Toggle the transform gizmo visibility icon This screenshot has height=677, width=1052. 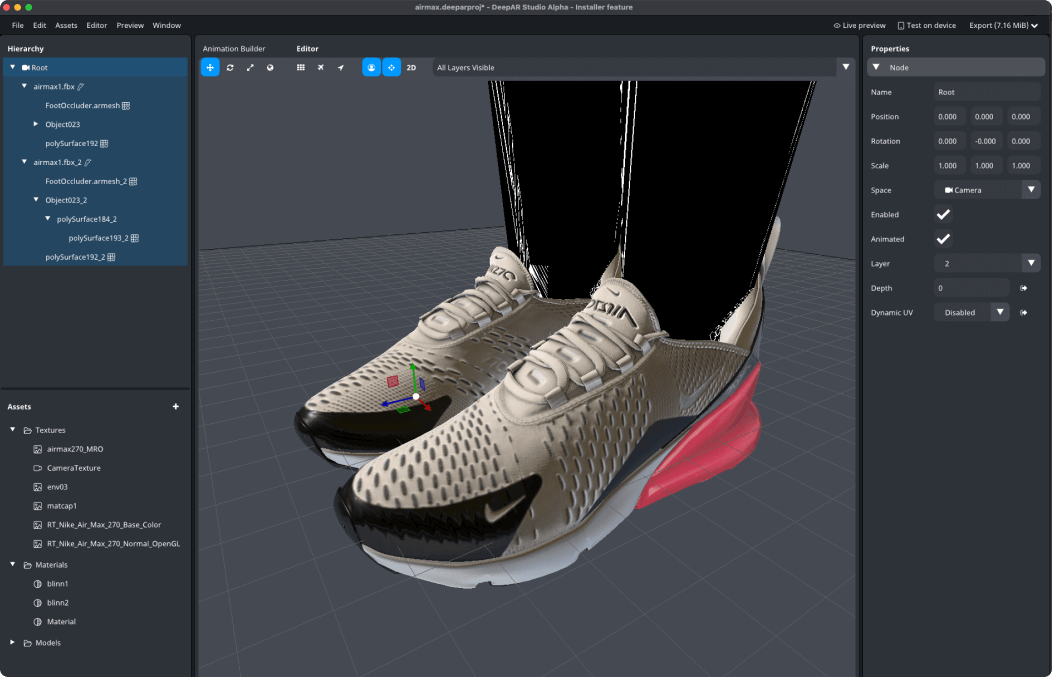tap(391, 67)
